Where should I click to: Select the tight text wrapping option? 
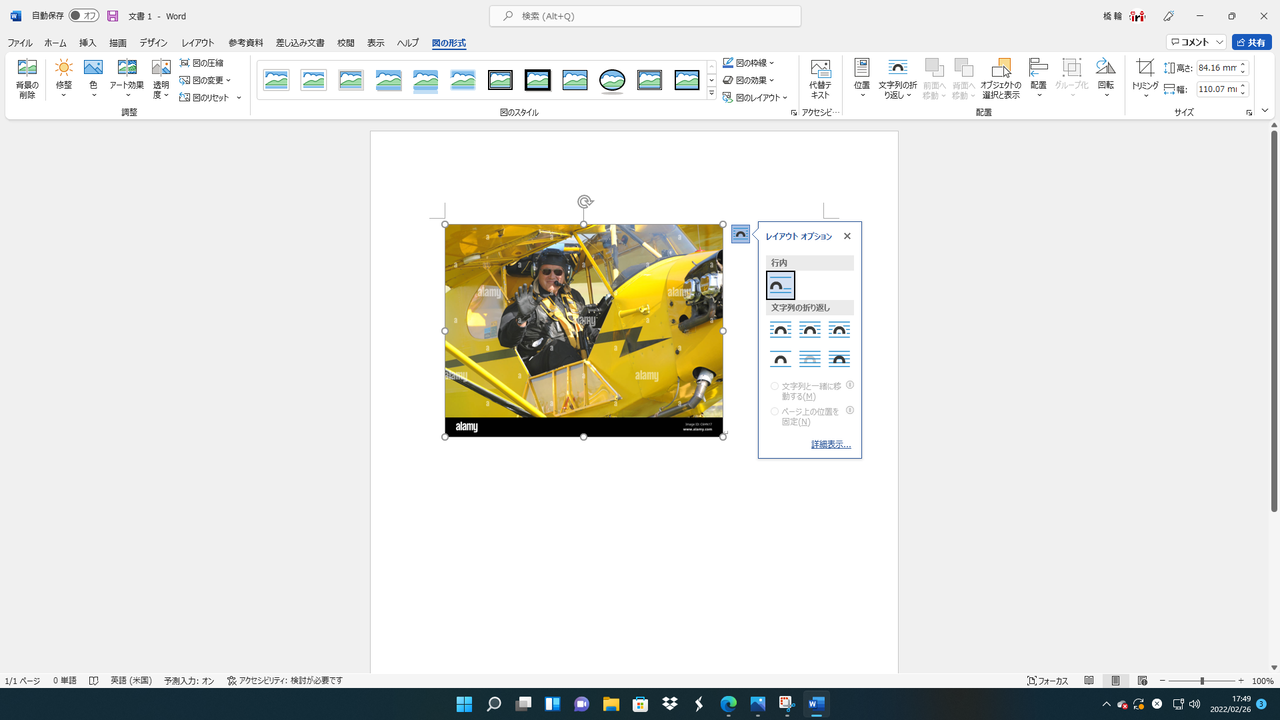click(x=810, y=330)
